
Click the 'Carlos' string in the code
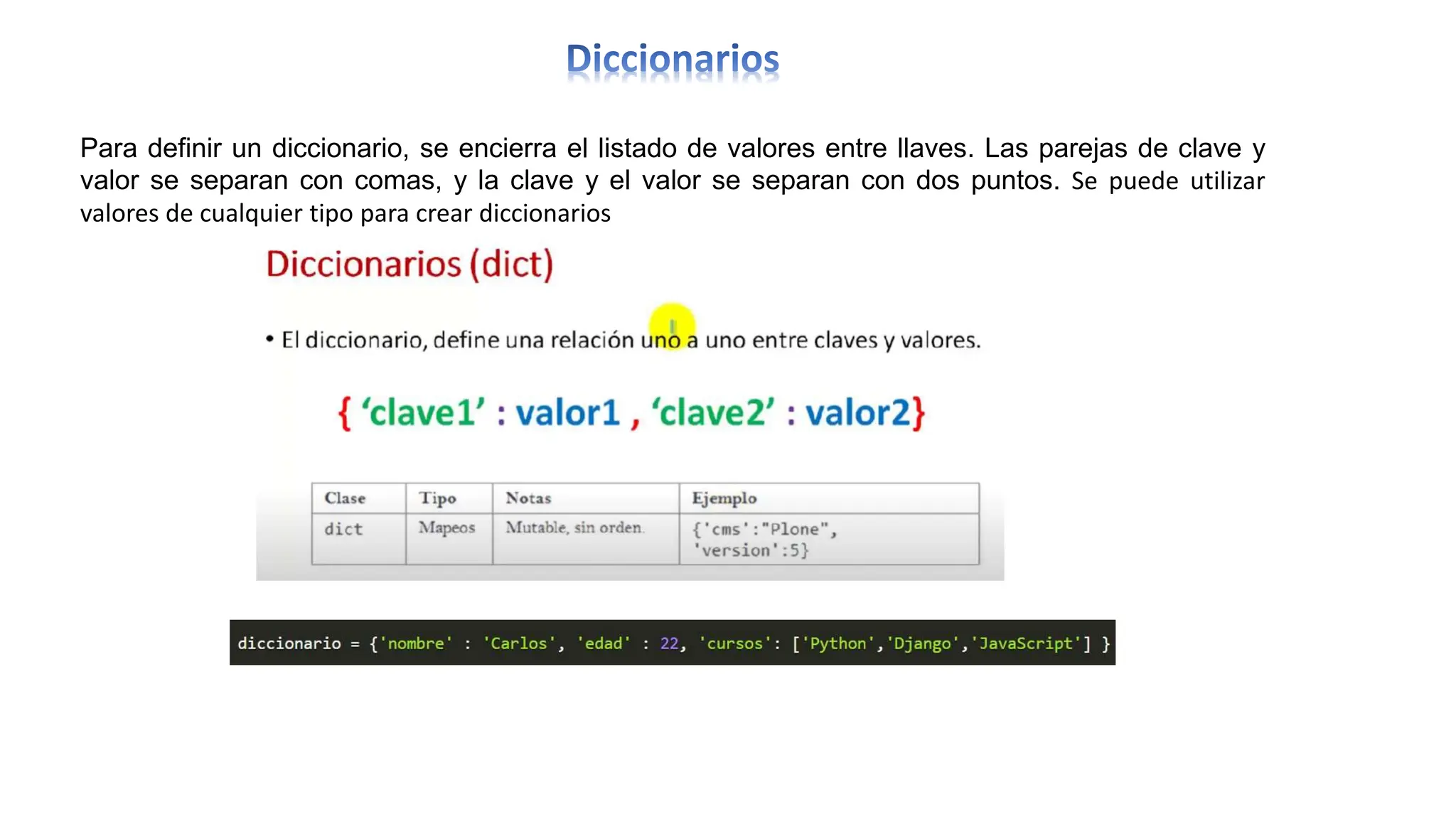coord(519,643)
